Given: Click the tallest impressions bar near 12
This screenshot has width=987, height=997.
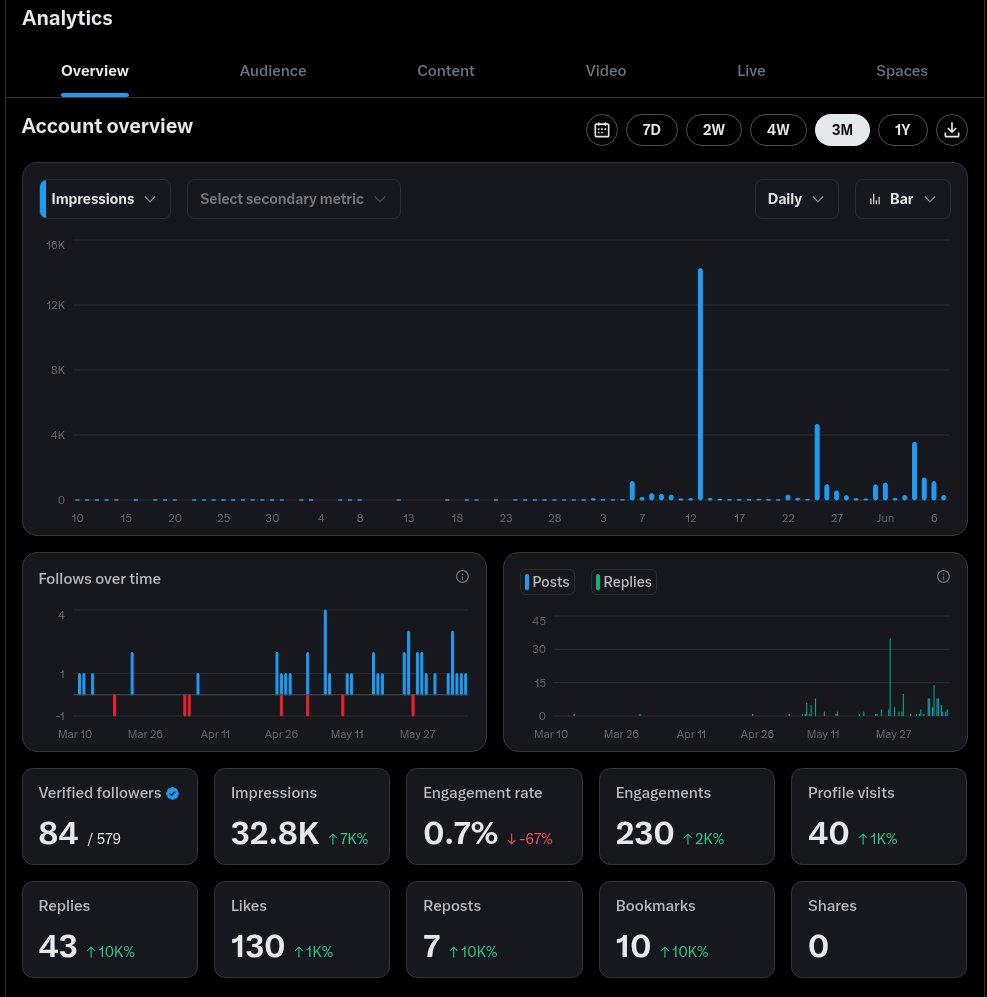Looking at the screenshot, I should [700, 384].
